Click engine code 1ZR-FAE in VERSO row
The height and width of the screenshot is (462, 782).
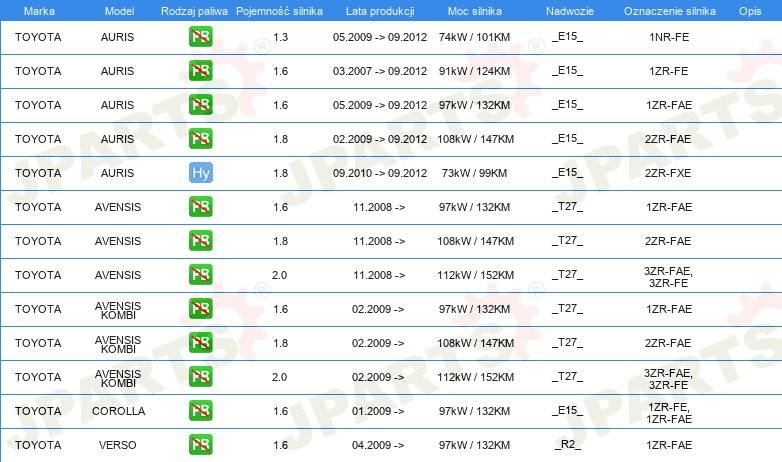coord(669,445)
